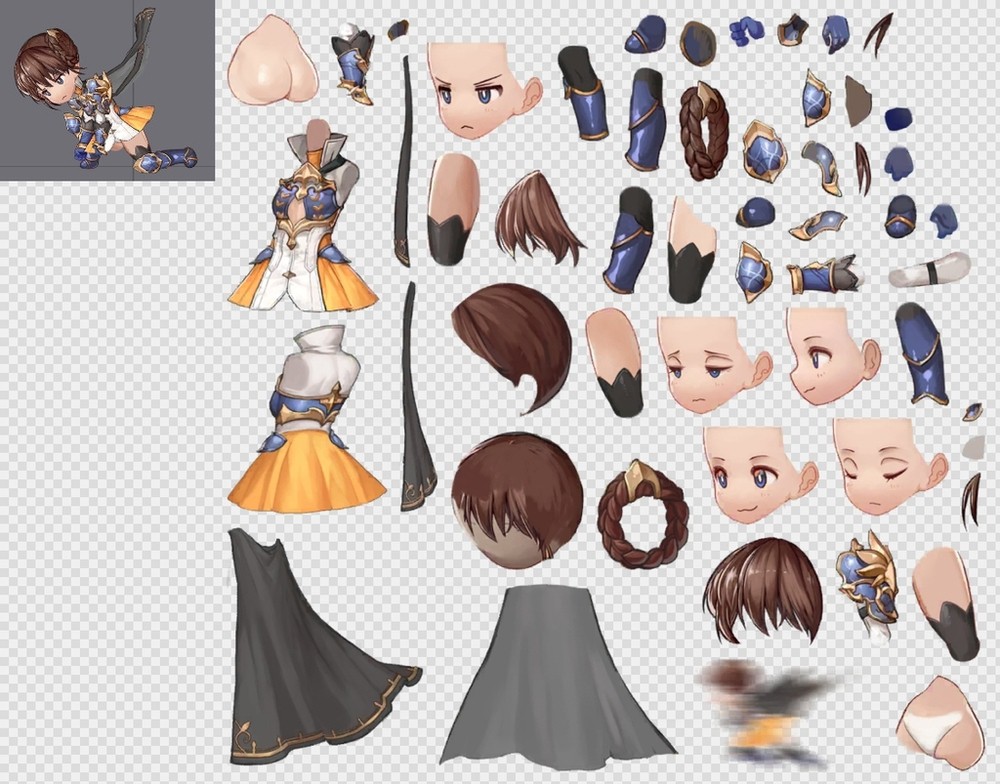Click the white cloth roll with black band
This screenshot has width=1000, height=784.
pyautogui.click(x=929, y=272)
